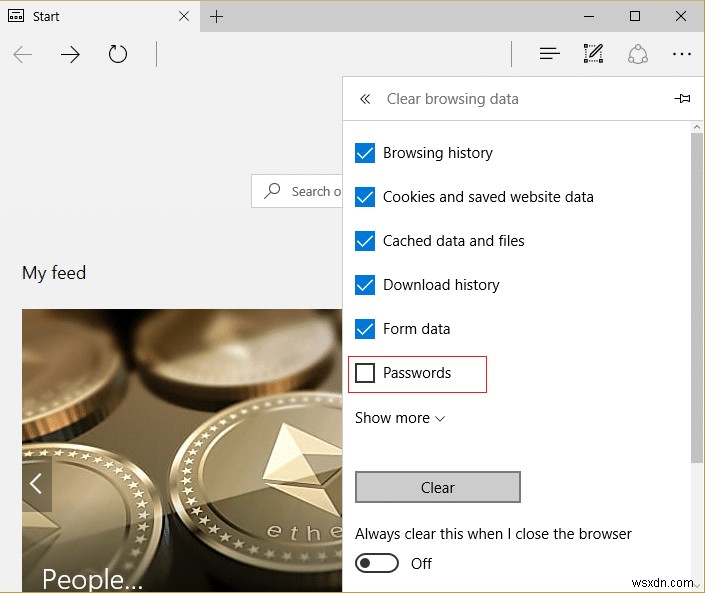
Task: Pin the Clear browsing data pane
Action: point(682,99)
